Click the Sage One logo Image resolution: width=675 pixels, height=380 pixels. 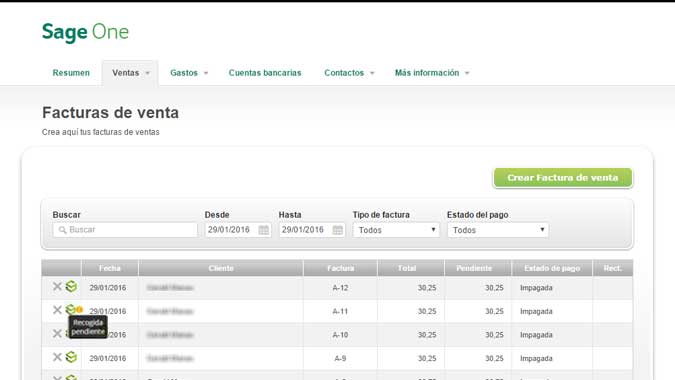[x=85, y=32]
